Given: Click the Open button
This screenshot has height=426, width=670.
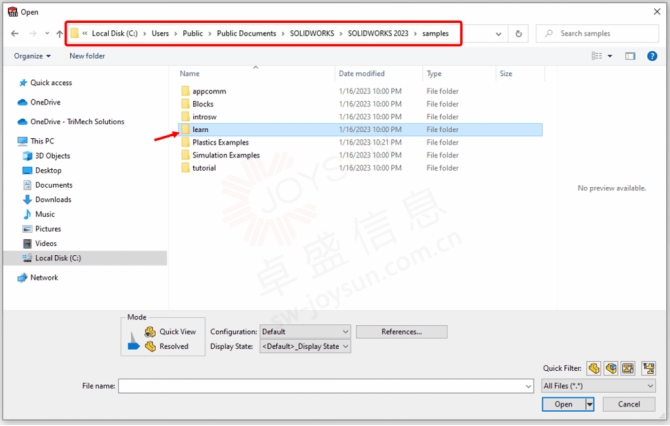Looking at the screenshot, I should 564,404.
